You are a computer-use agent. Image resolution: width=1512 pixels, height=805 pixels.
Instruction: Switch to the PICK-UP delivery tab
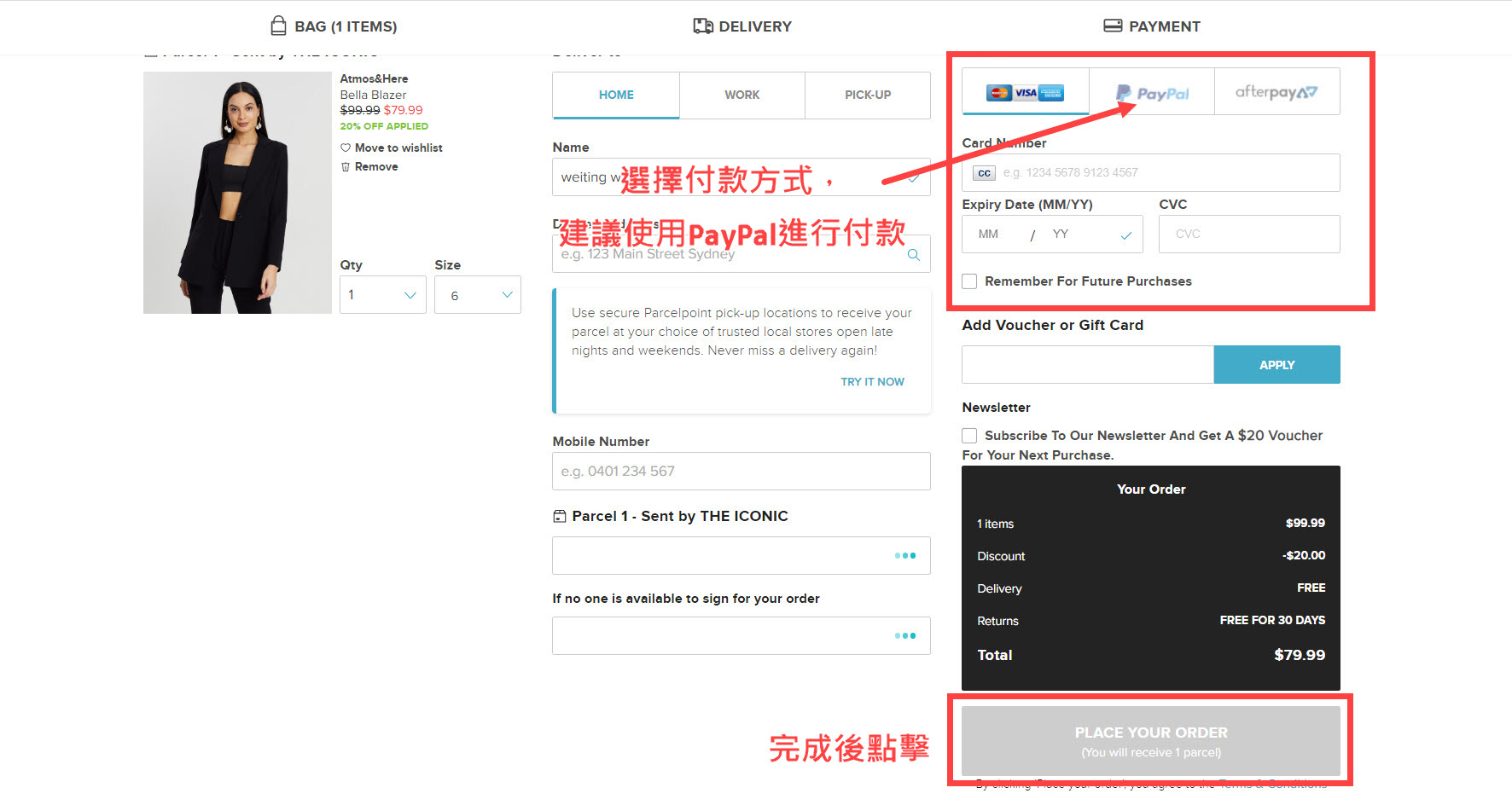[868, 95]
